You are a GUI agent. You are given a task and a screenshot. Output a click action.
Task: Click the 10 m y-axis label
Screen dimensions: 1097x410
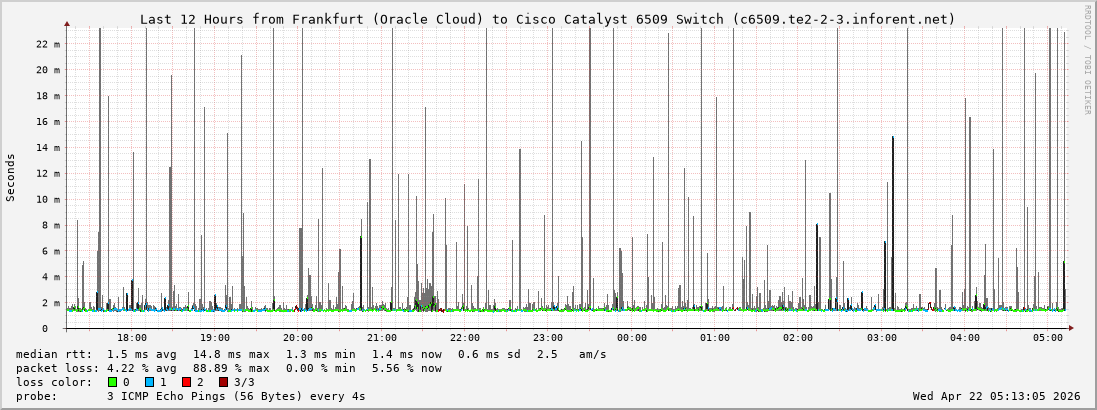(49, 199)
